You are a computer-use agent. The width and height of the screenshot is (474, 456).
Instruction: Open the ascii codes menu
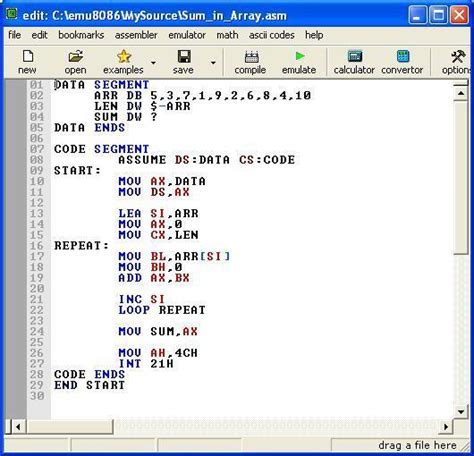coord(272,35)
